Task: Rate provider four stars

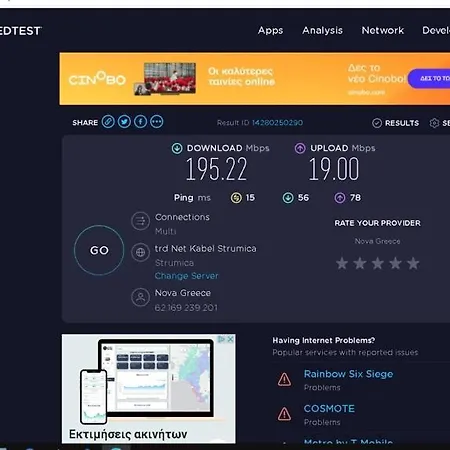Action: 395,263
